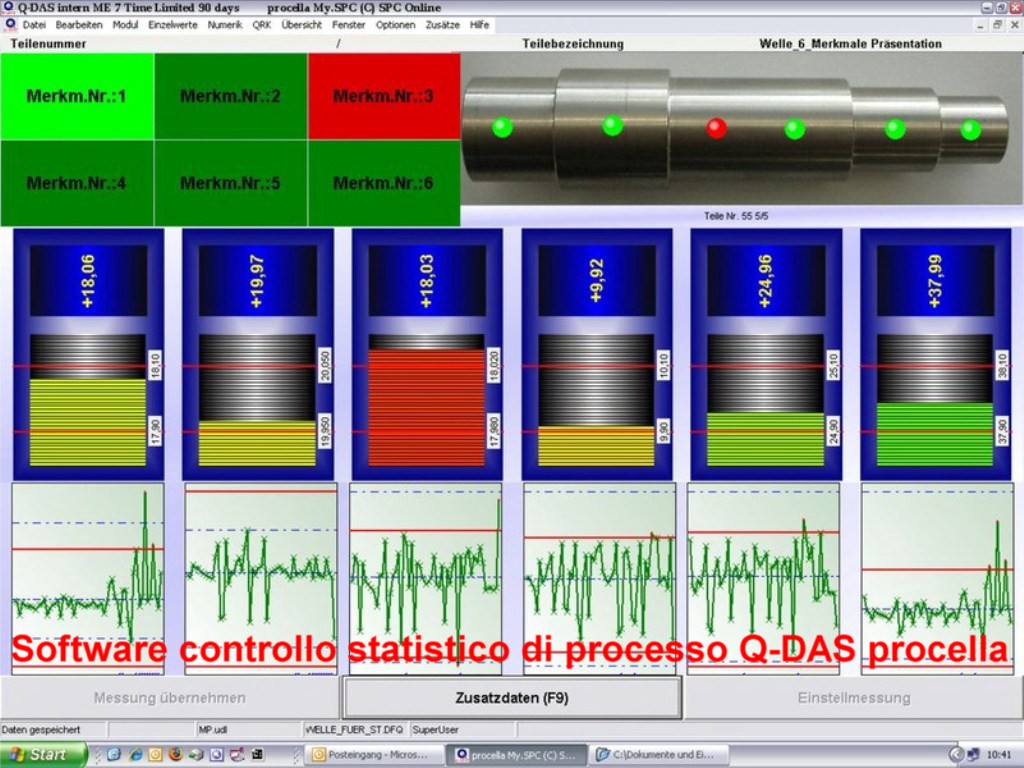This screenshot has width=1024, height=768.
Task: Switch to C:\Dokumente und Ei... taskbar window
Action: point(660,755)
